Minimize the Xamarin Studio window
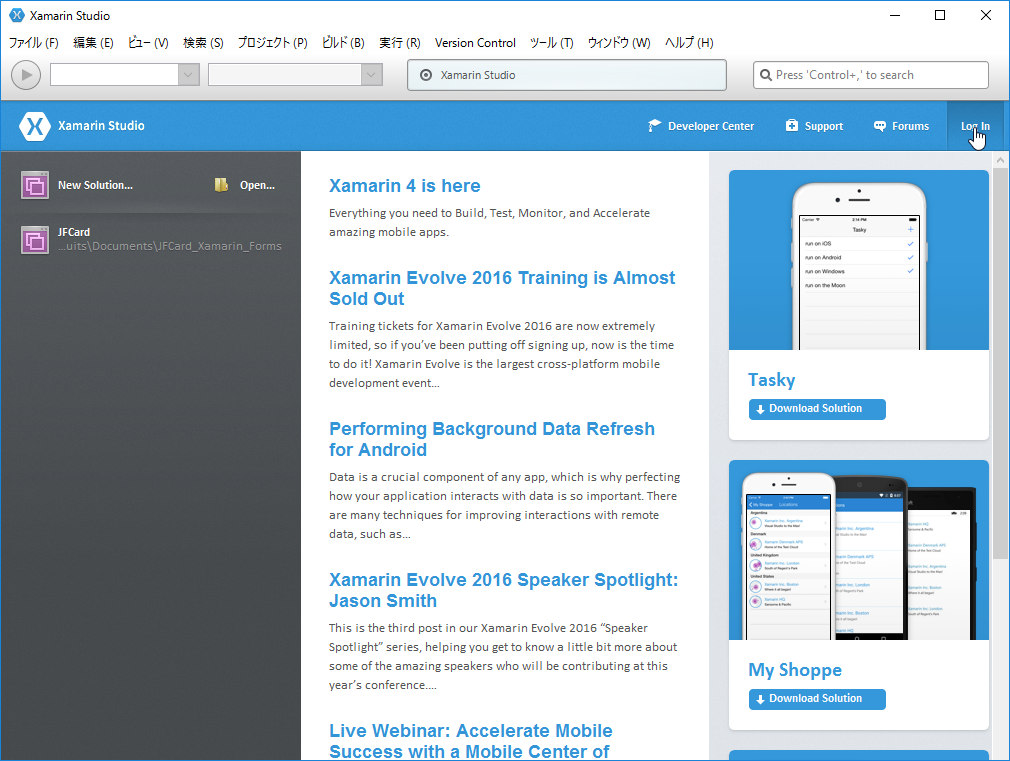This screenshot has height=761, width=1010. point(895,15)
